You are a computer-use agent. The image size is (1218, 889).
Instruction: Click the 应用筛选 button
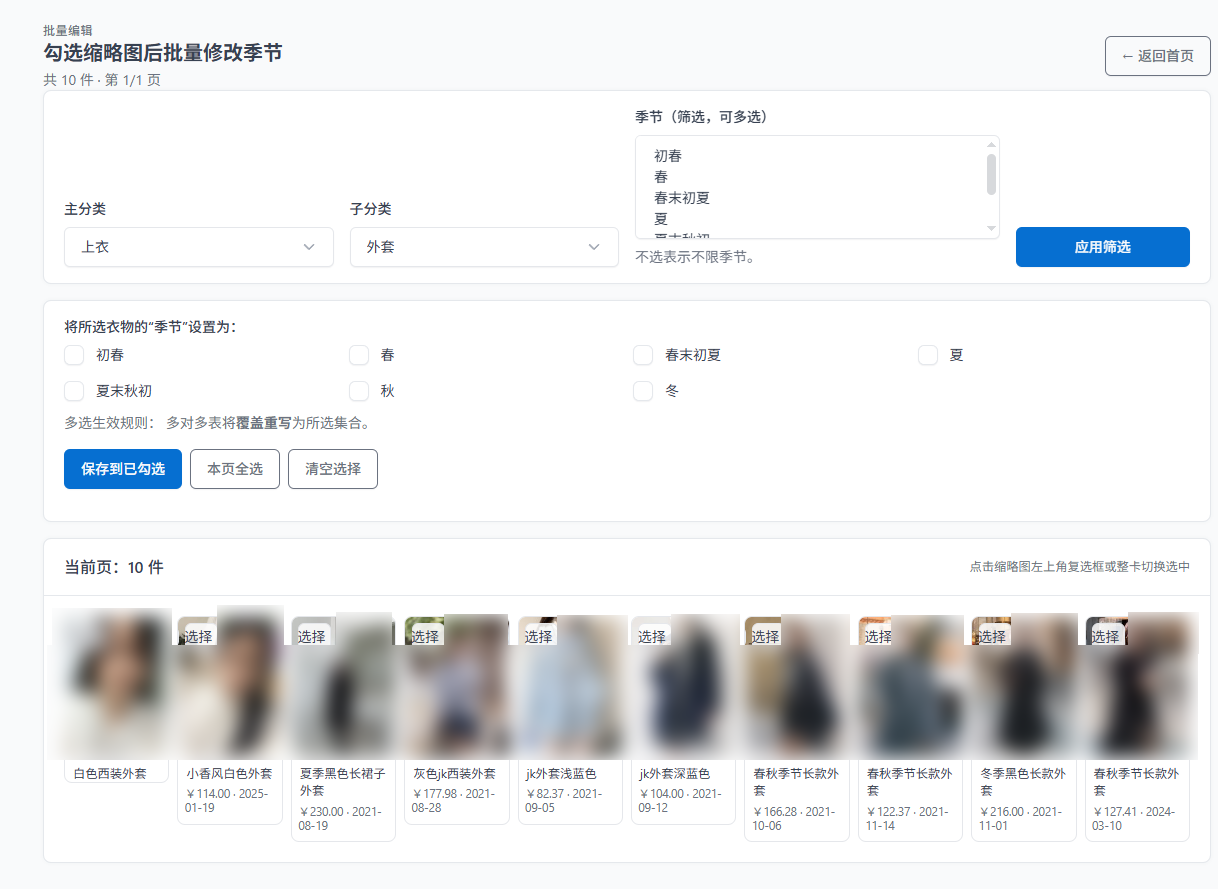(1102, 247)
